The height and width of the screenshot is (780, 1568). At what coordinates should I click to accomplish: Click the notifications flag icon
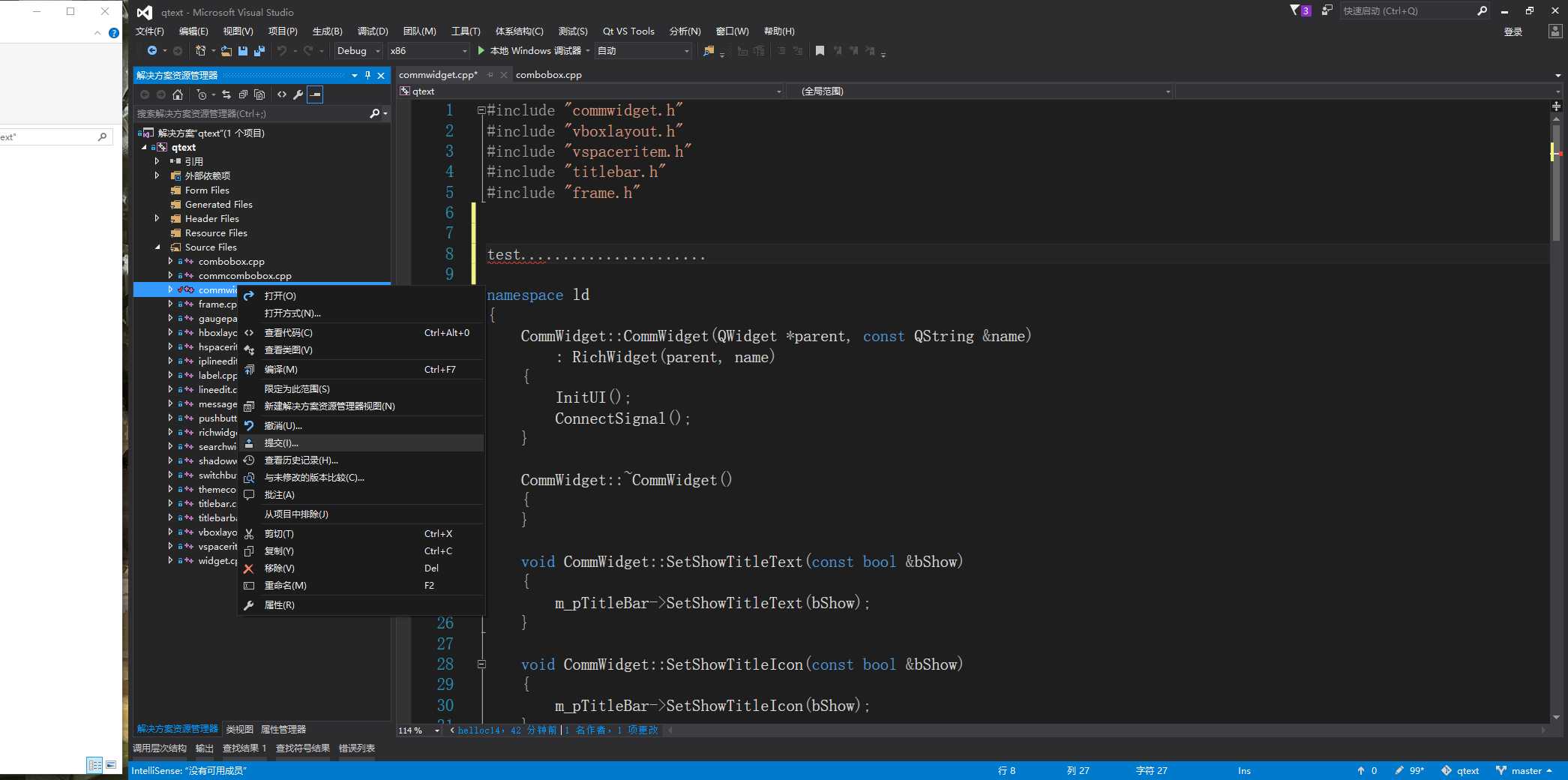click(1294, 10)
